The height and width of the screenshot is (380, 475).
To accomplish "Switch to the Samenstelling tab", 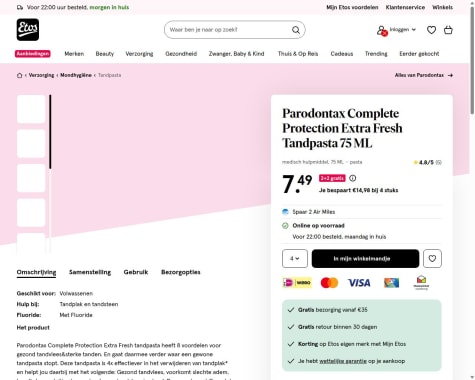I will 90,272.
